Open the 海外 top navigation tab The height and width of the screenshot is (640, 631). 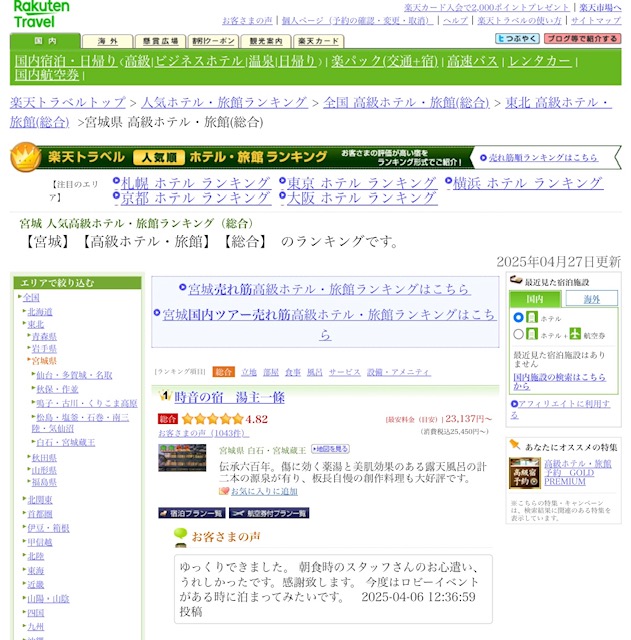(x=108, y=41)
